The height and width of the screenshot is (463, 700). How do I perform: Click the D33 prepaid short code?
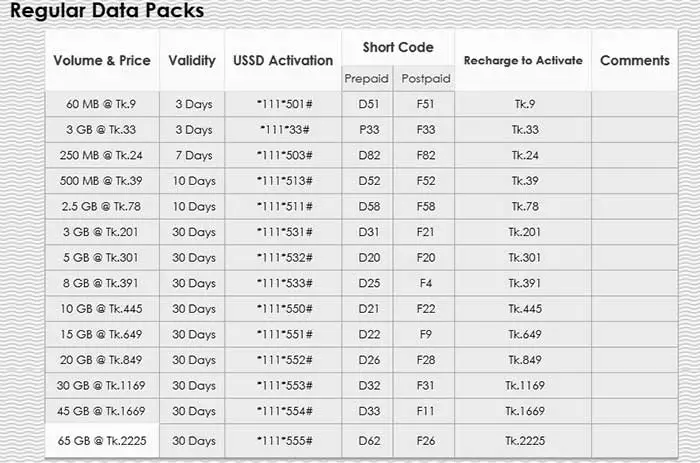367,412
